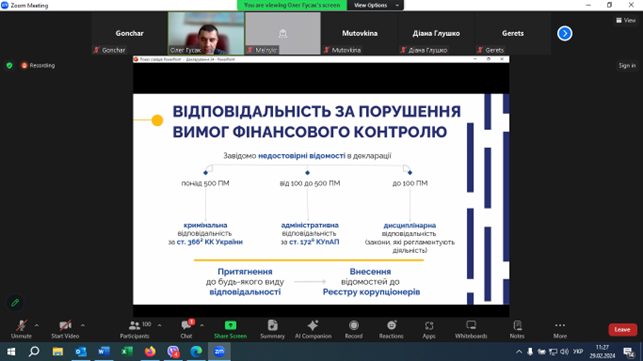Open the Reactions panel
Screen dimensions: 643x361
[391, 329]
